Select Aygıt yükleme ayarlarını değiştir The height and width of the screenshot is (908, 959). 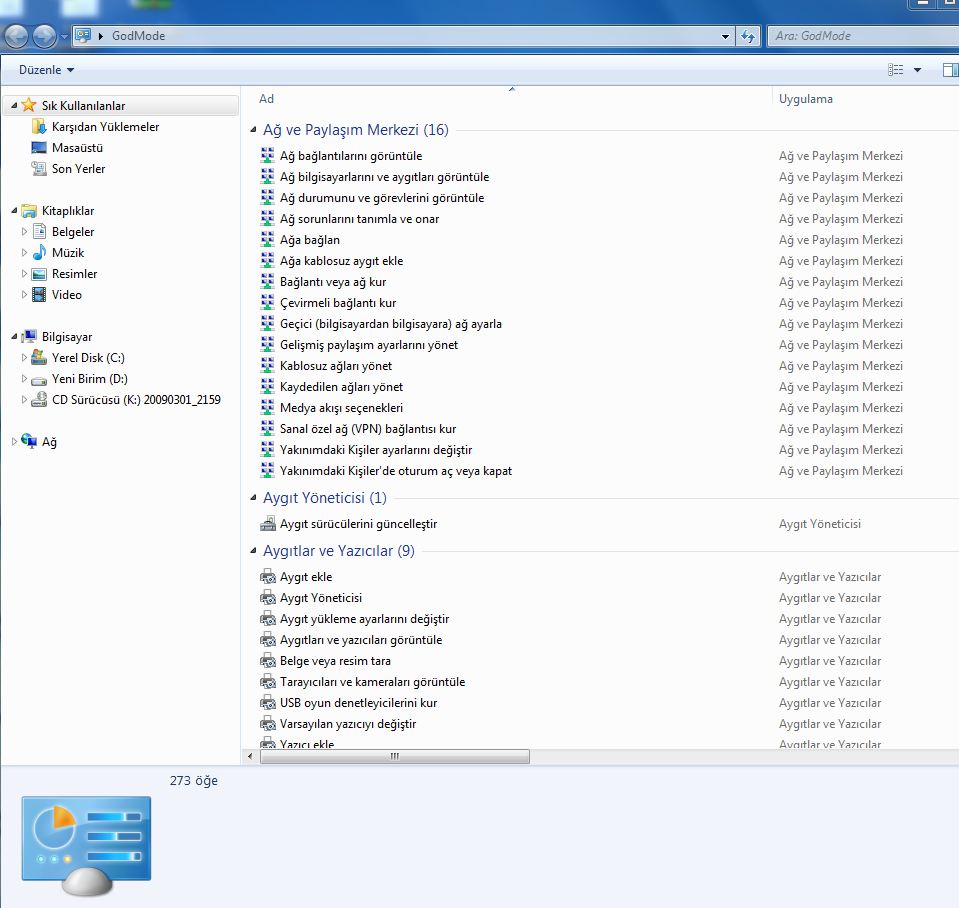pos(365,619)
